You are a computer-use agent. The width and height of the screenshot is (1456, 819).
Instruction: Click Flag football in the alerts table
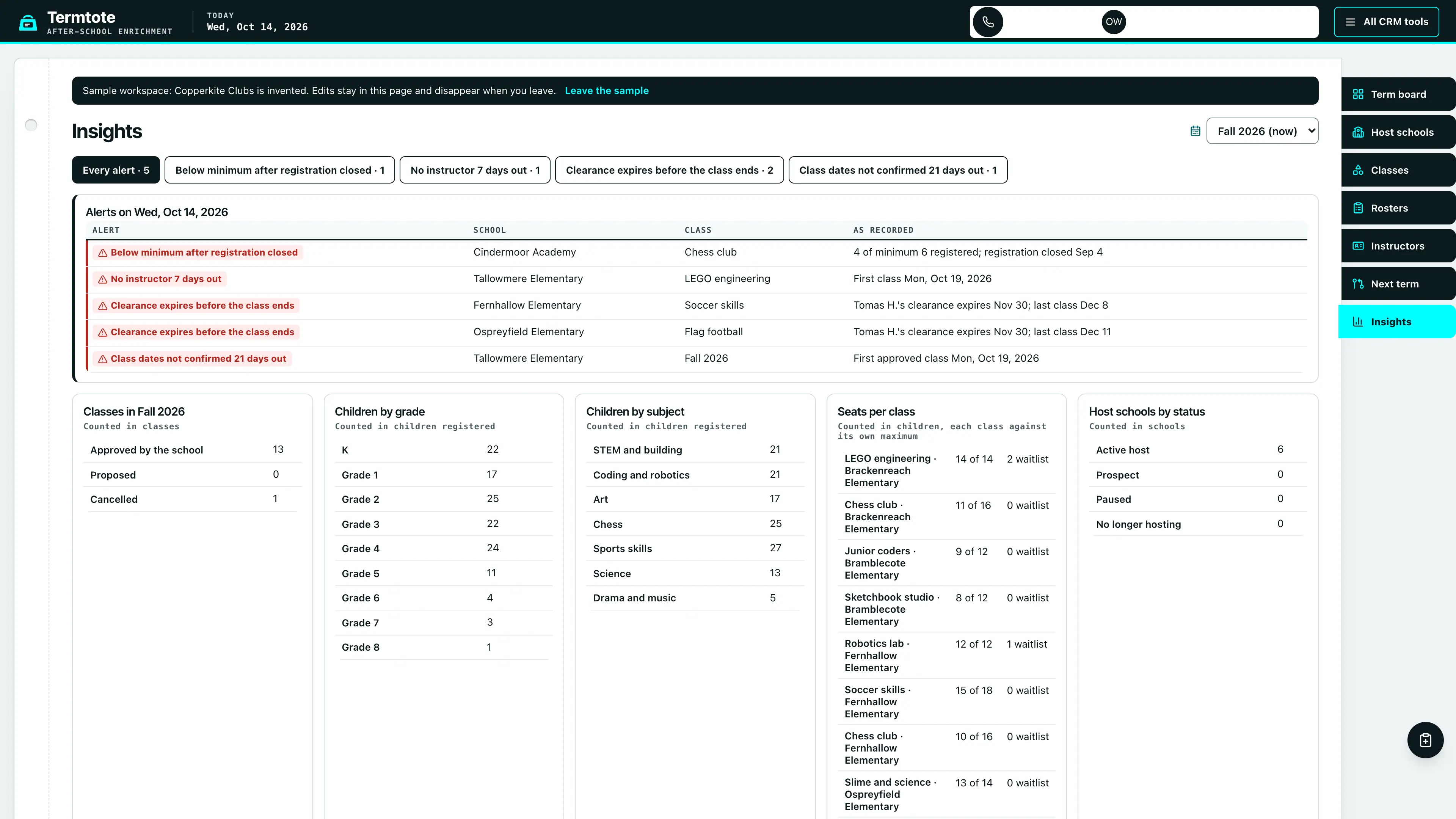[x=713, y=332]
